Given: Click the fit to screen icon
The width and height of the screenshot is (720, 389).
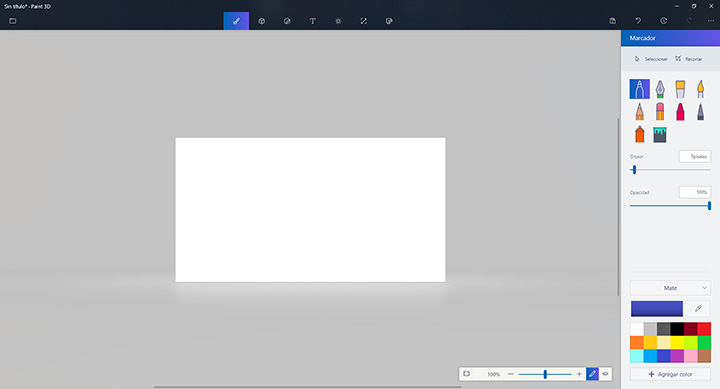Looking at the screenshot, I should click(466, 374).
